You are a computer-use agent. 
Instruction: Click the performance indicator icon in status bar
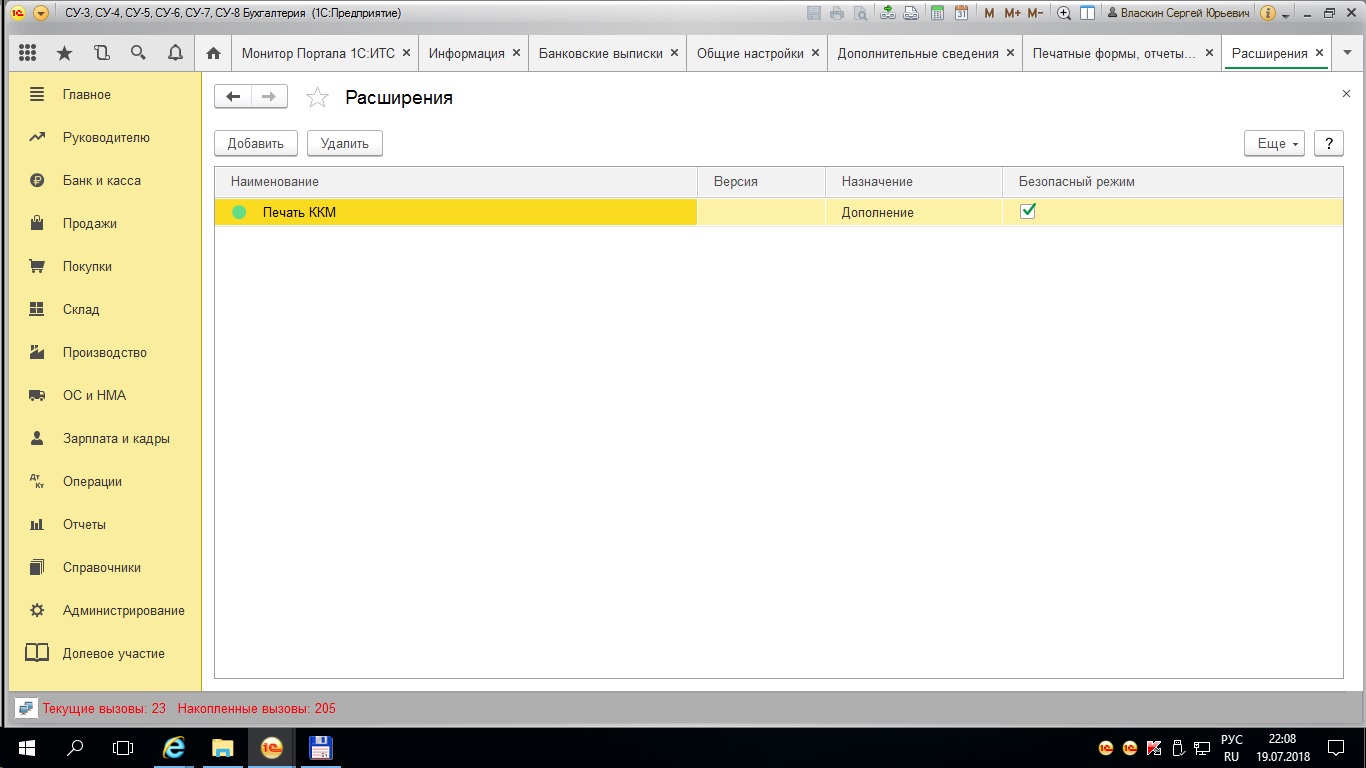(x=27, y=708)
